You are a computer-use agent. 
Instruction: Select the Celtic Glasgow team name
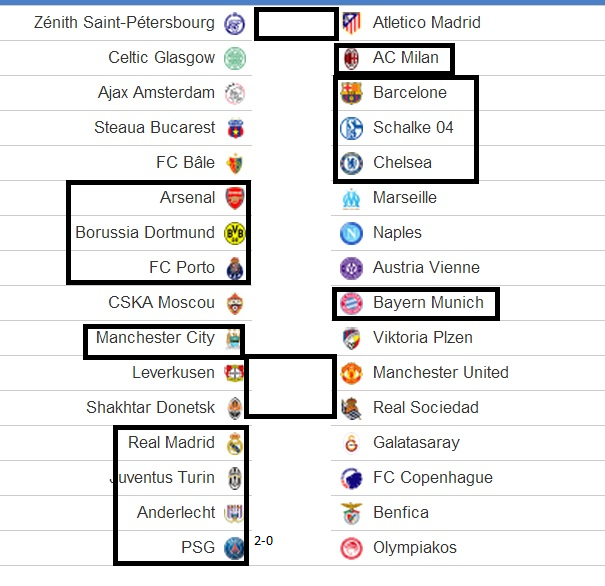point(161,57)
